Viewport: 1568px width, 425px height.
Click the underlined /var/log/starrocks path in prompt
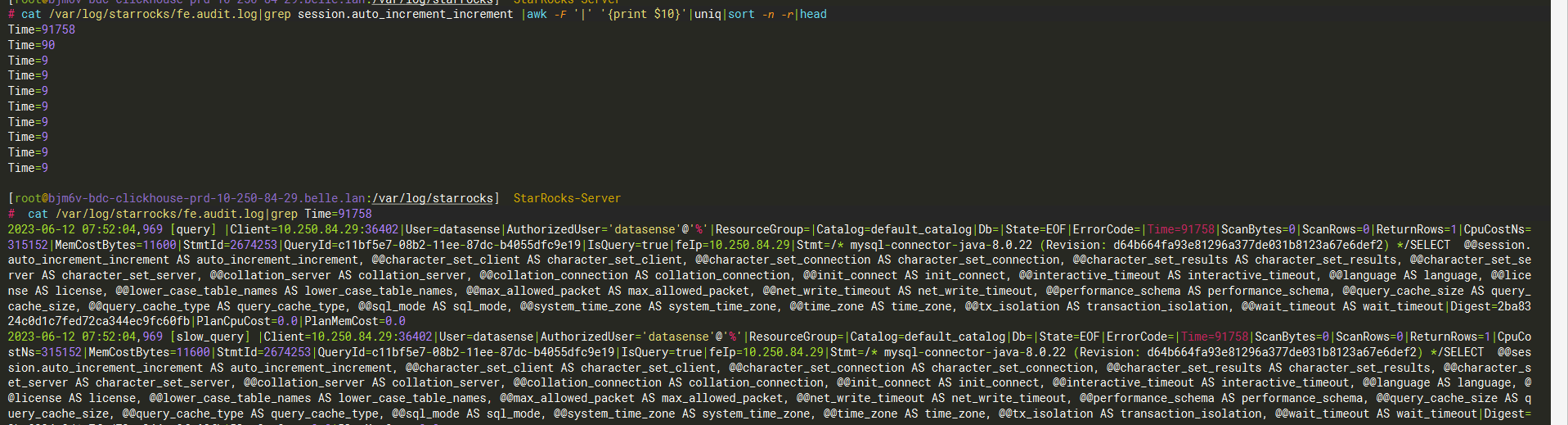(x=433, y=198)
